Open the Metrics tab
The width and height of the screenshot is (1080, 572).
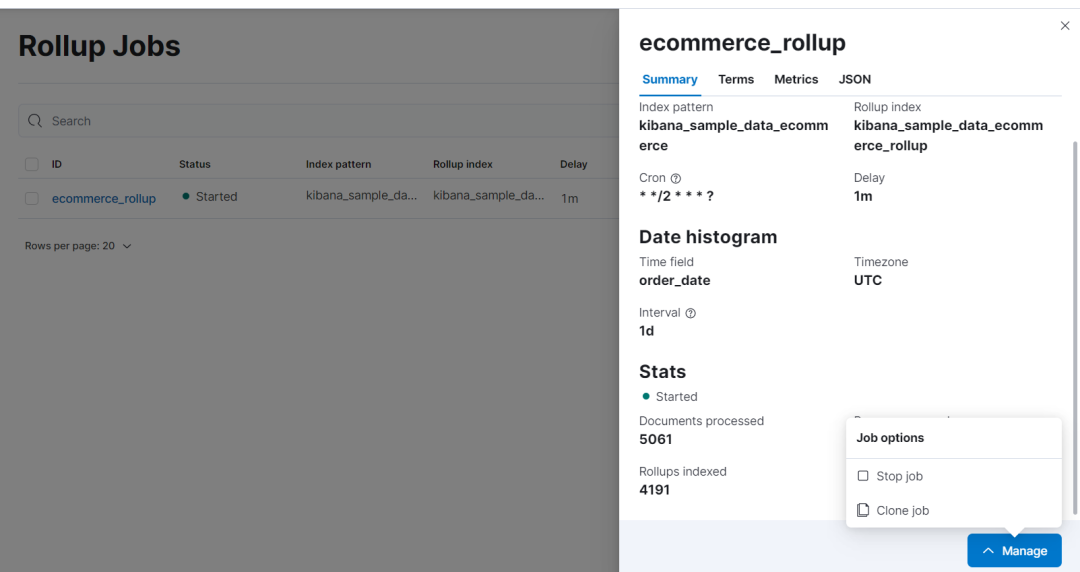[796, 79]
